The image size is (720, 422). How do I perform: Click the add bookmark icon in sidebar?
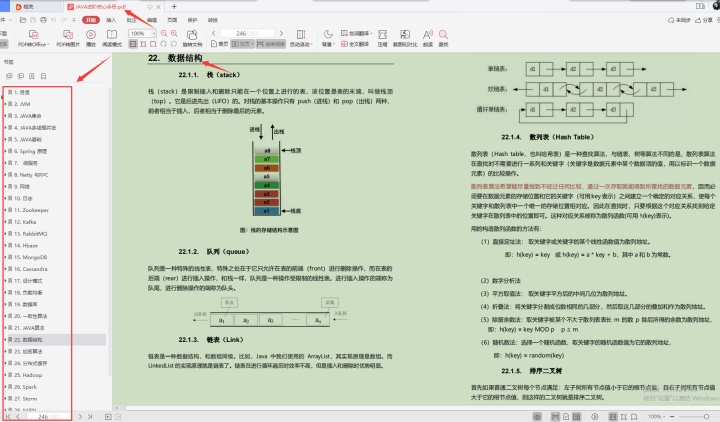[x=32, y=76]
